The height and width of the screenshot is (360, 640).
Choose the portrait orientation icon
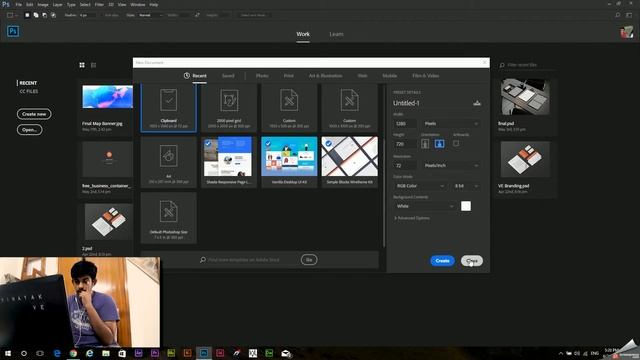pyautogui.click(x=425, y=144)
